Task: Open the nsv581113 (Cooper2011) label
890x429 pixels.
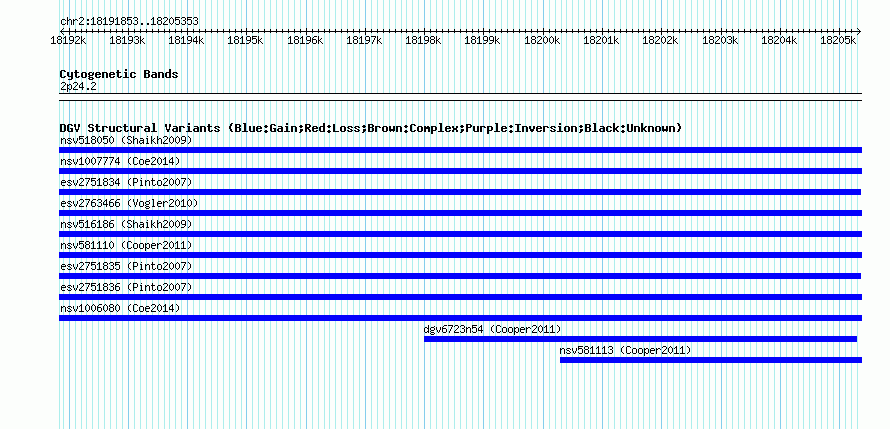Action: (625, 350)
